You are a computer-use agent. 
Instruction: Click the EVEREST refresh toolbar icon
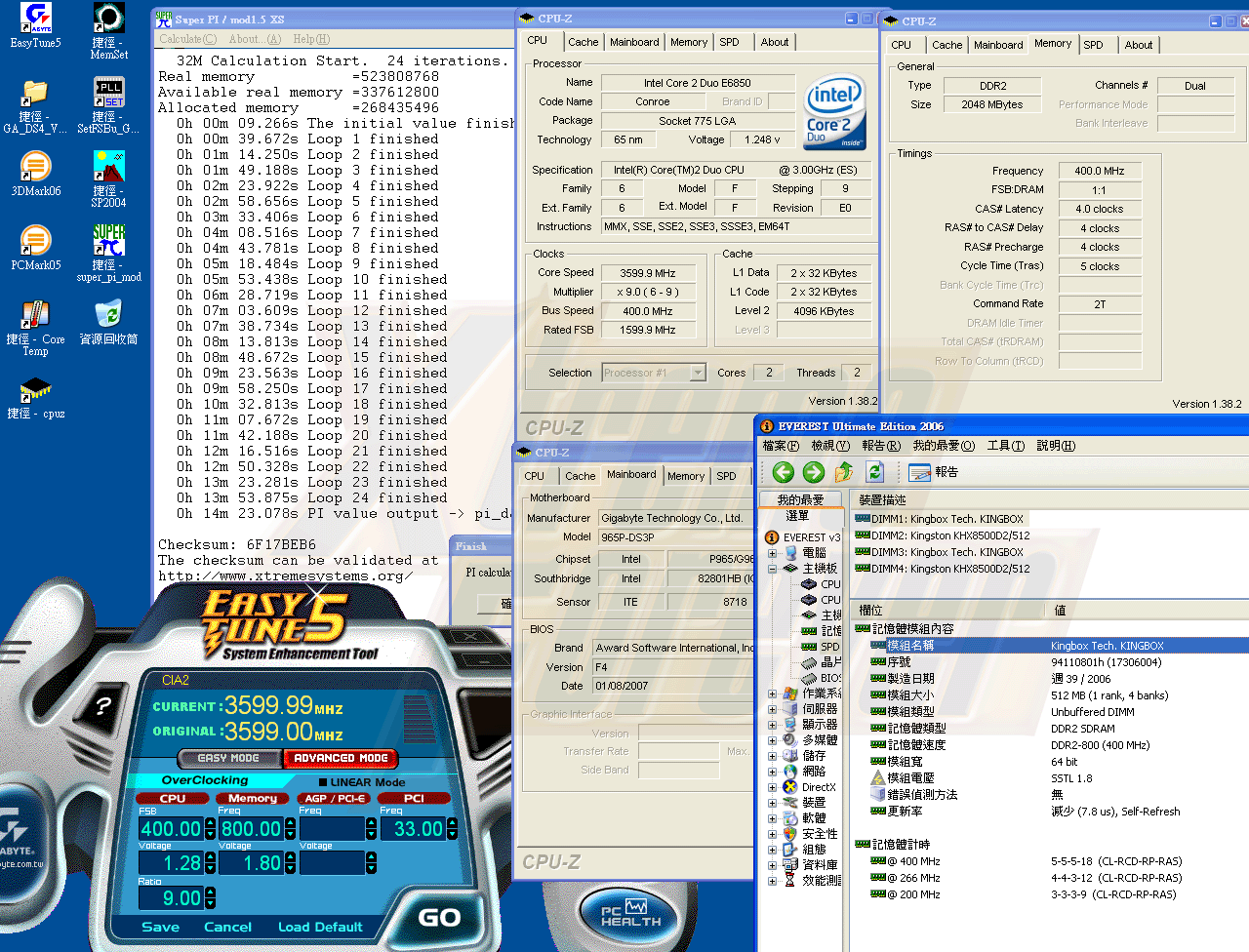pos(875,472)
